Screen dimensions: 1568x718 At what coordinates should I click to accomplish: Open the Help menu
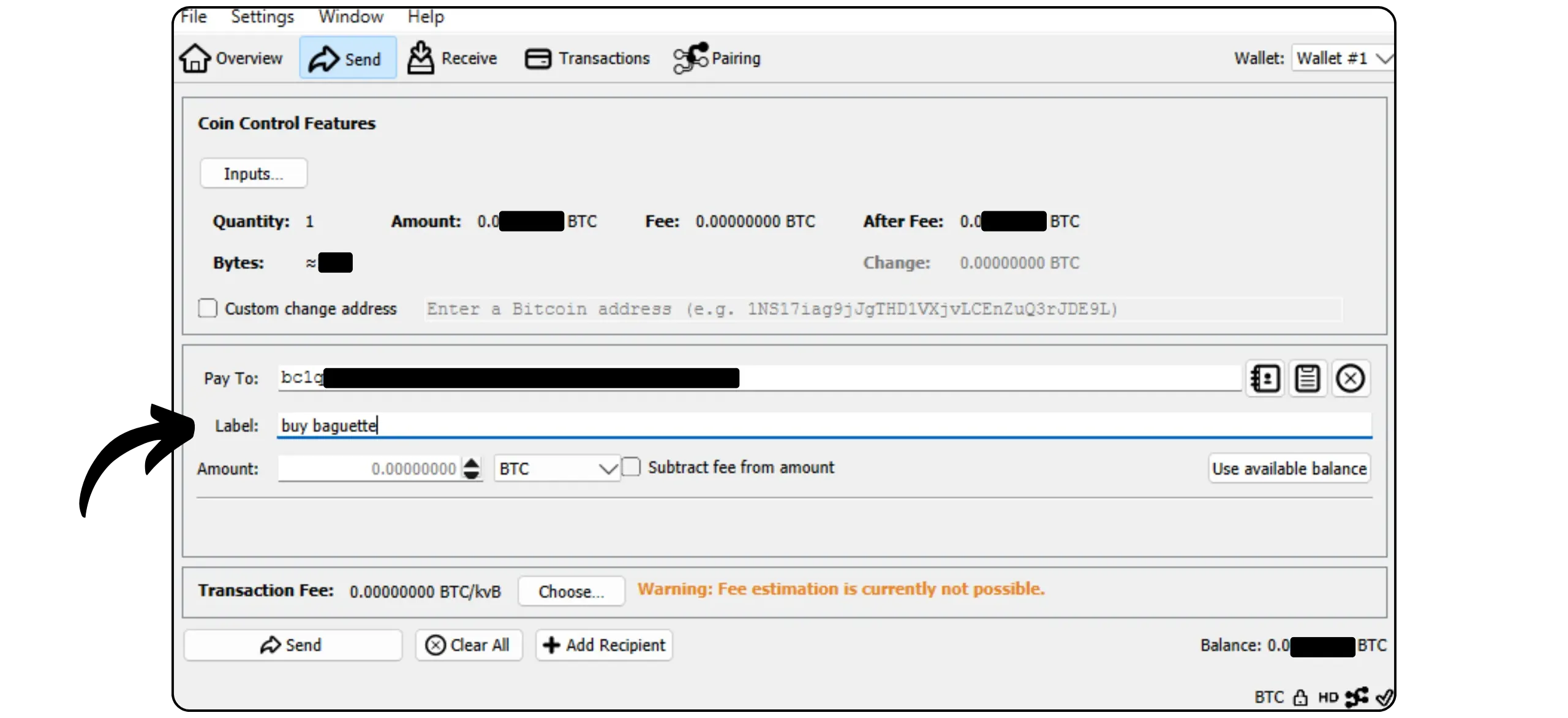click(426, 17)
